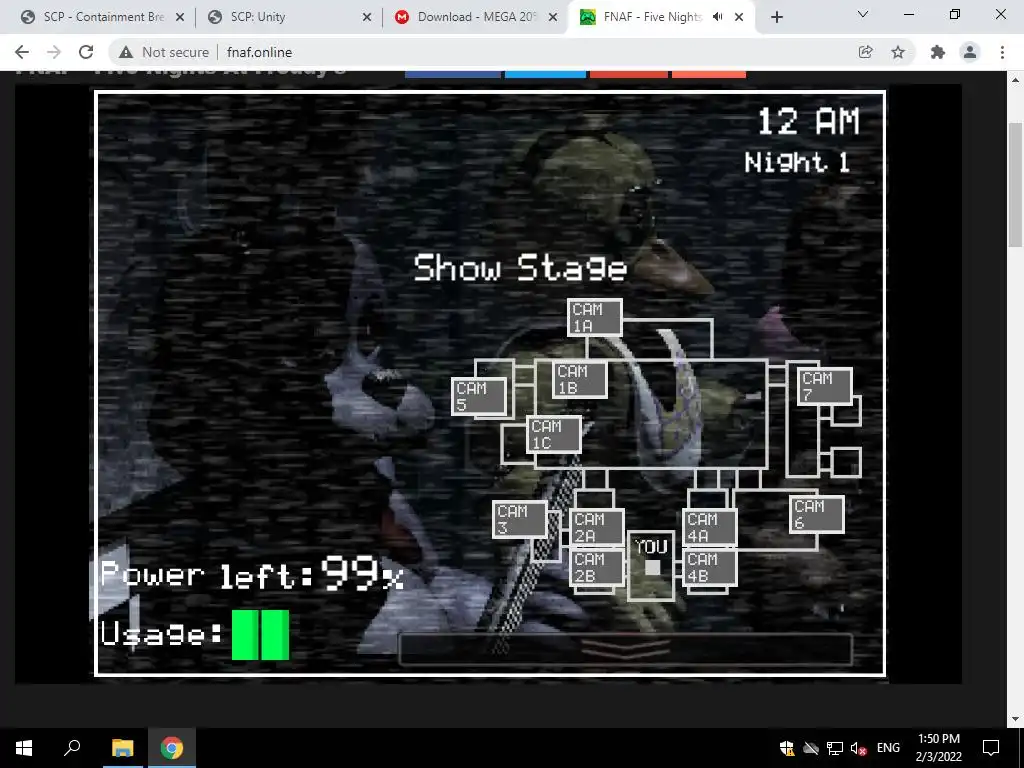
Task: Switch to CAM 4A camera
Action: pyautogui.click(x=710, y=528)
